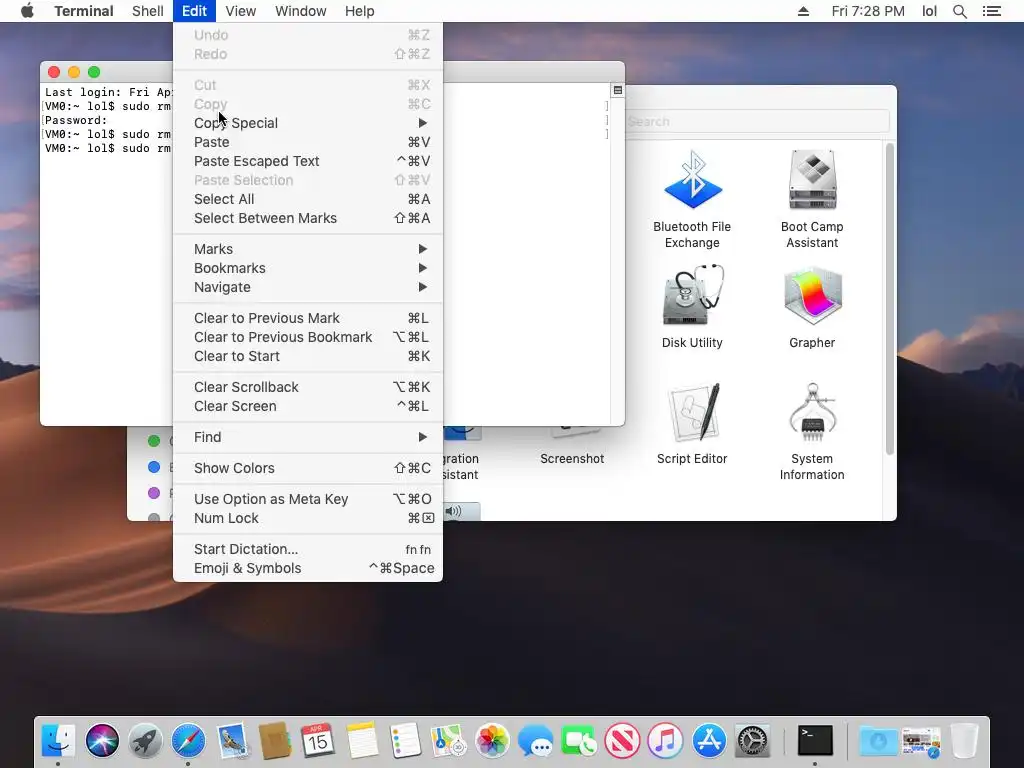Open System Preferences from the Dock
Viewport: 1024px width, 768px height.
click(752, 741)
